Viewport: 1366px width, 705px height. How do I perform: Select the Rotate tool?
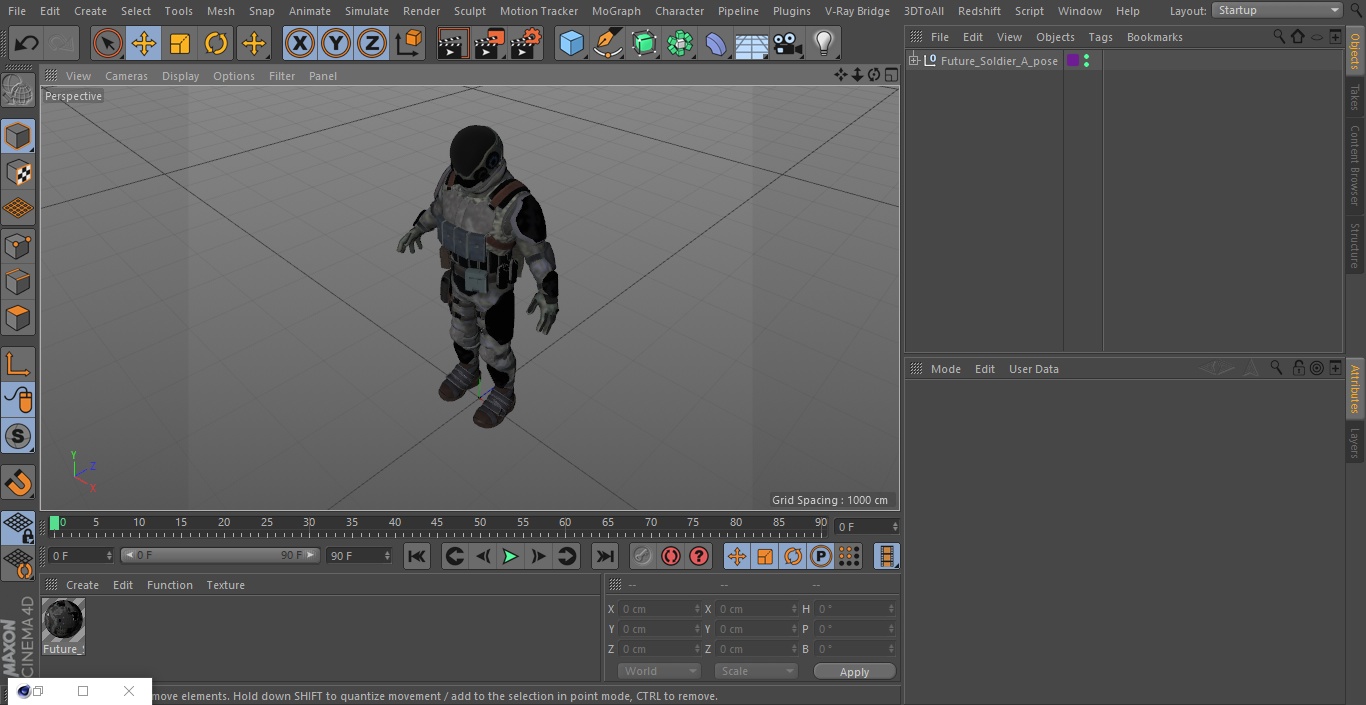click(216, 43)
